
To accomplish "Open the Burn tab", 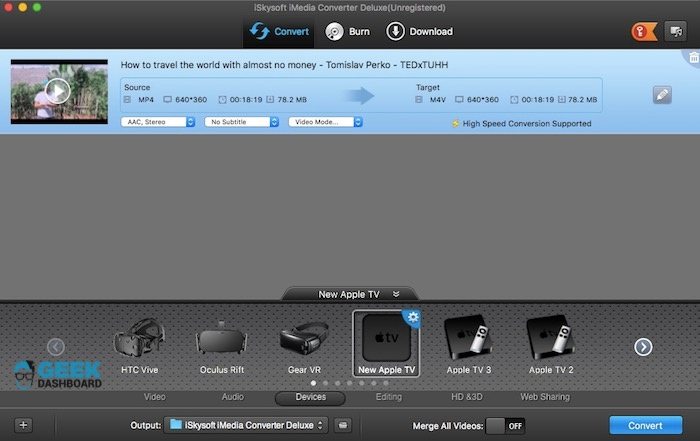I will (347, 32).
